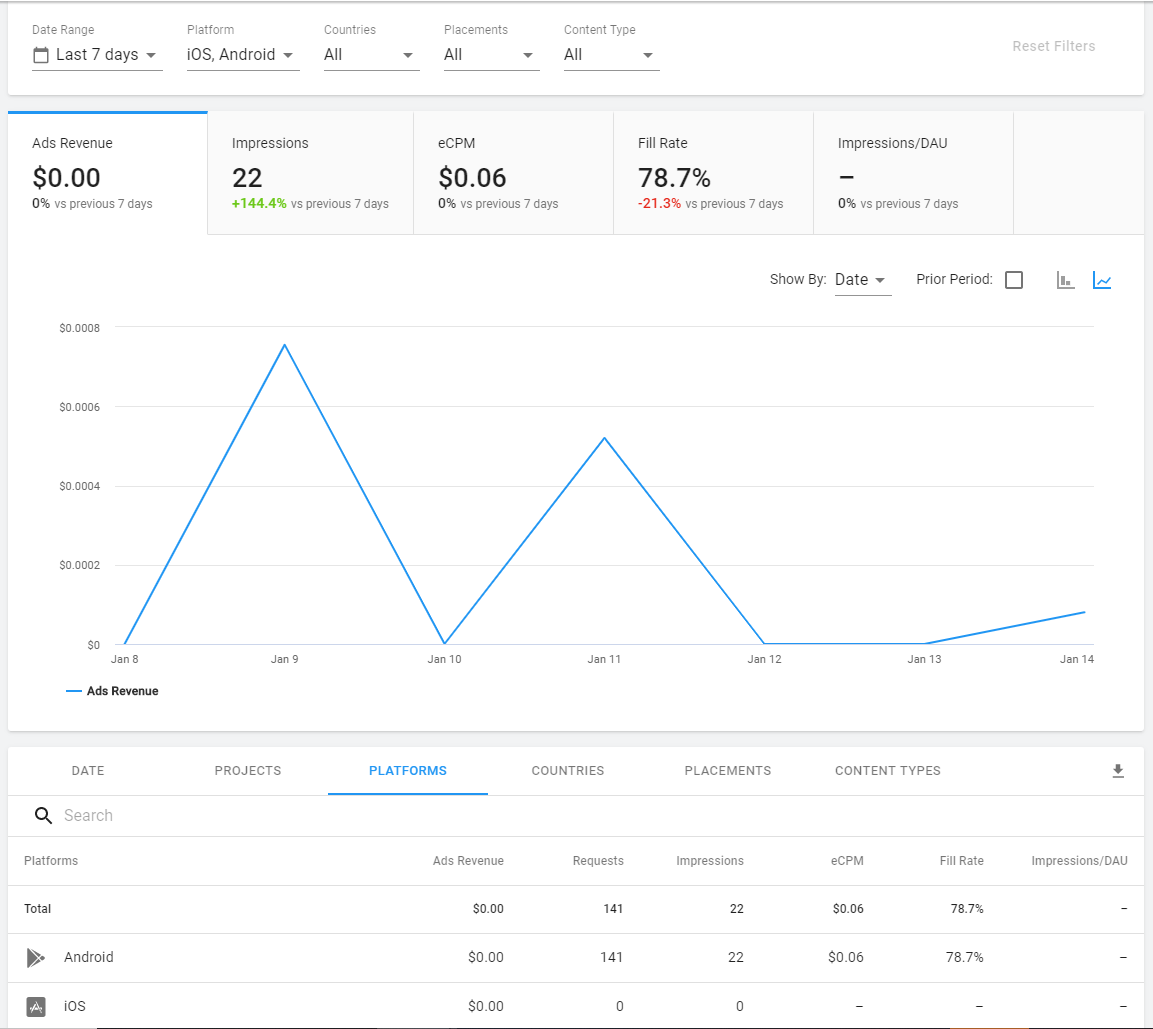Expand the Countries filter dropdown
The width and height of the screenshot is (1153, 1029).
click(x=370, y=55)
